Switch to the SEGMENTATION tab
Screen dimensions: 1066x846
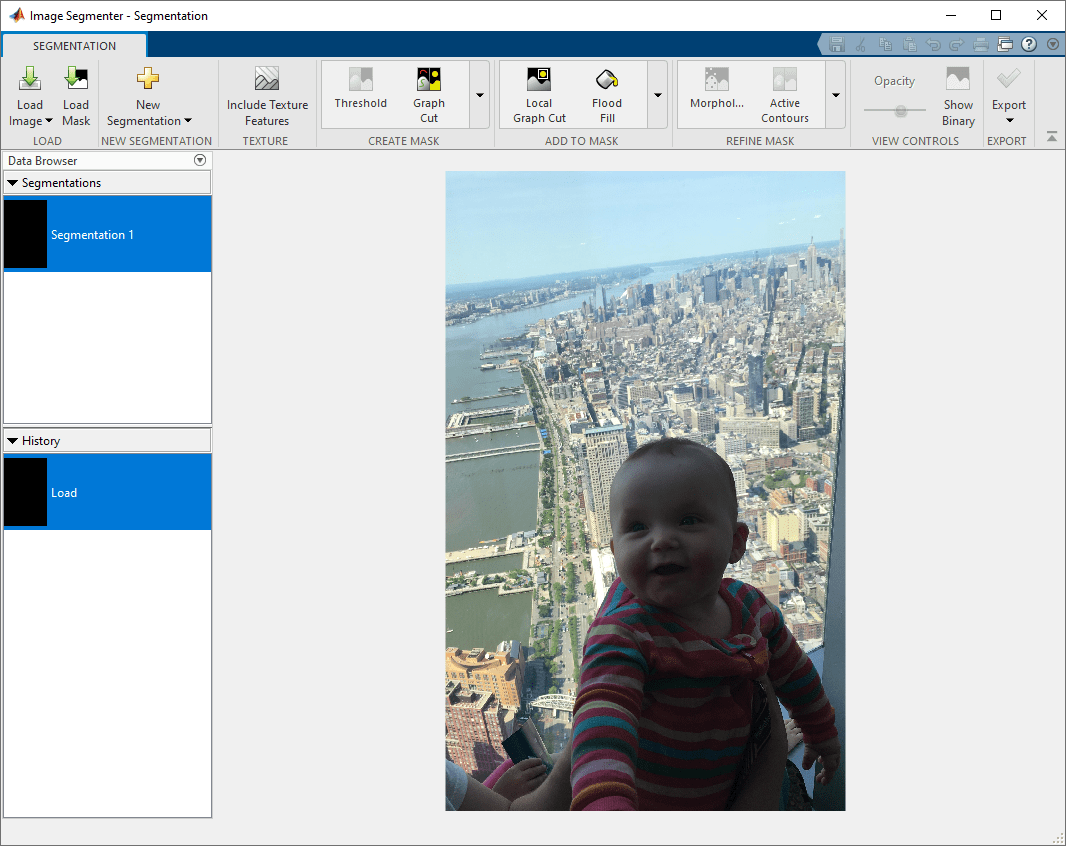pos(74,46)
